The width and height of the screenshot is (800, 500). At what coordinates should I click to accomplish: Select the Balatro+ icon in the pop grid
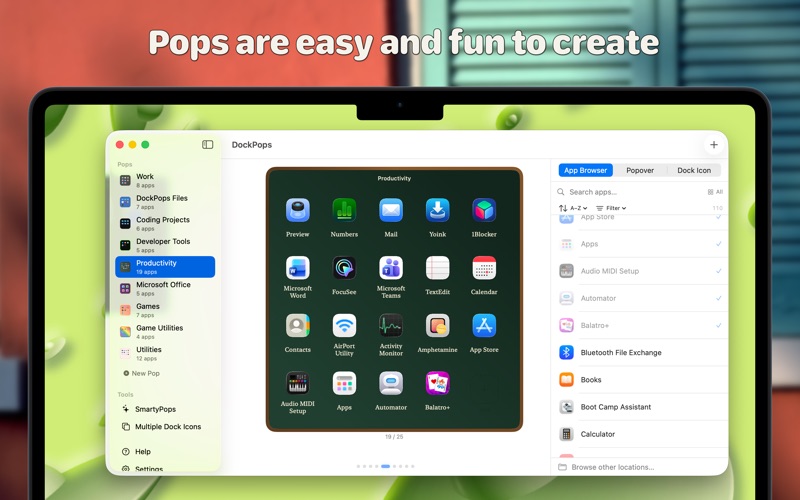437,383
